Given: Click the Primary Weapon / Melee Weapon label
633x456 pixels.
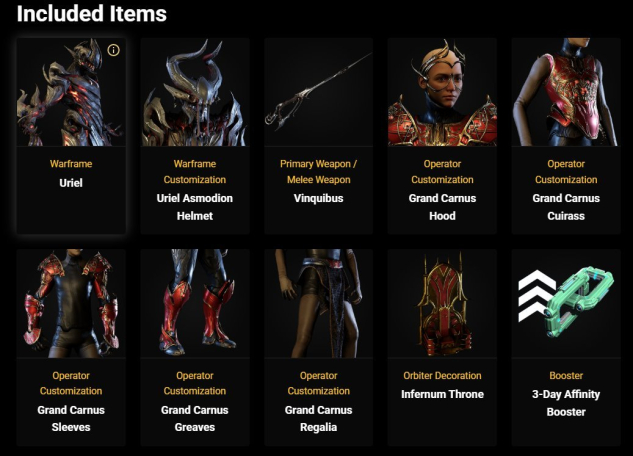Looking at the screenshot, I should pos(319,172).
